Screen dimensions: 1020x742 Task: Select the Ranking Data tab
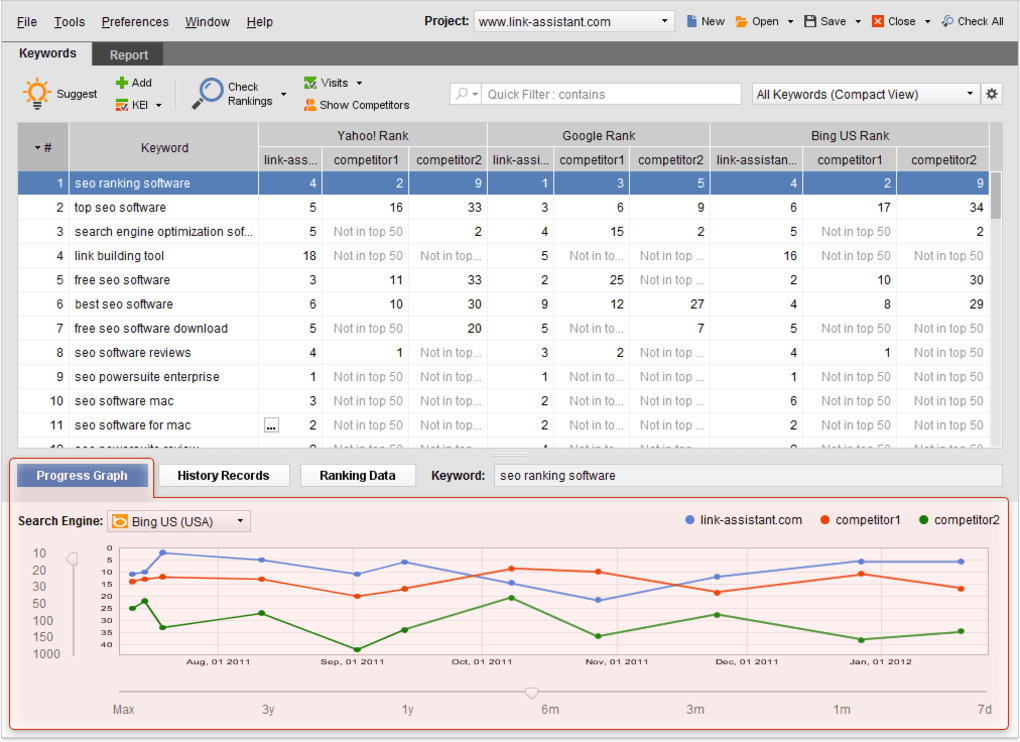357,475
